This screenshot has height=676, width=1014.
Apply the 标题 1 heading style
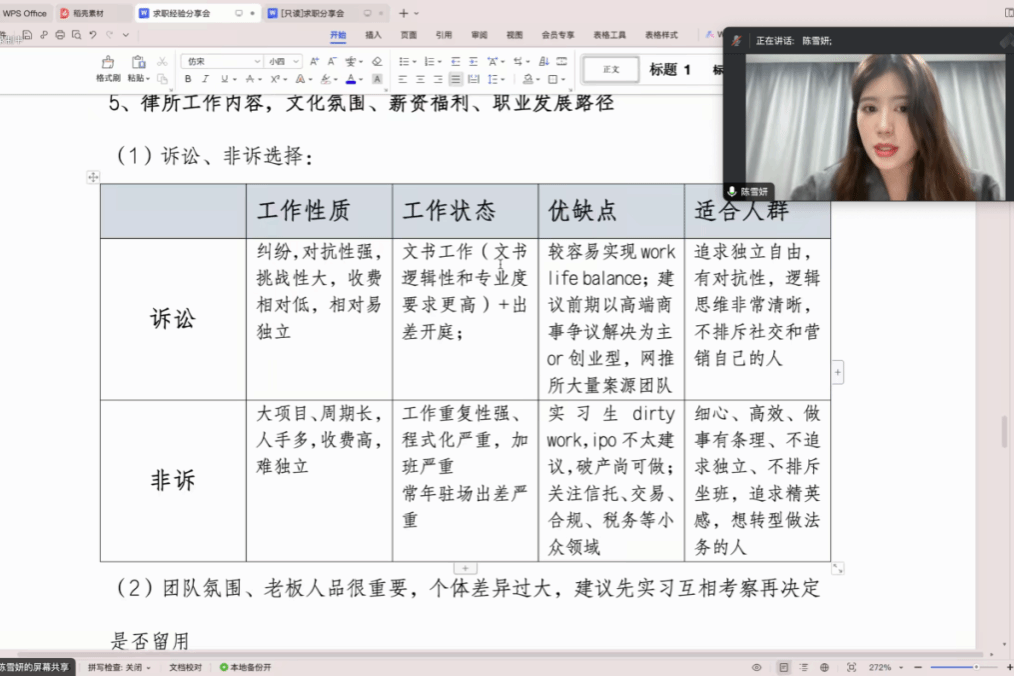(x=669, y=70)
